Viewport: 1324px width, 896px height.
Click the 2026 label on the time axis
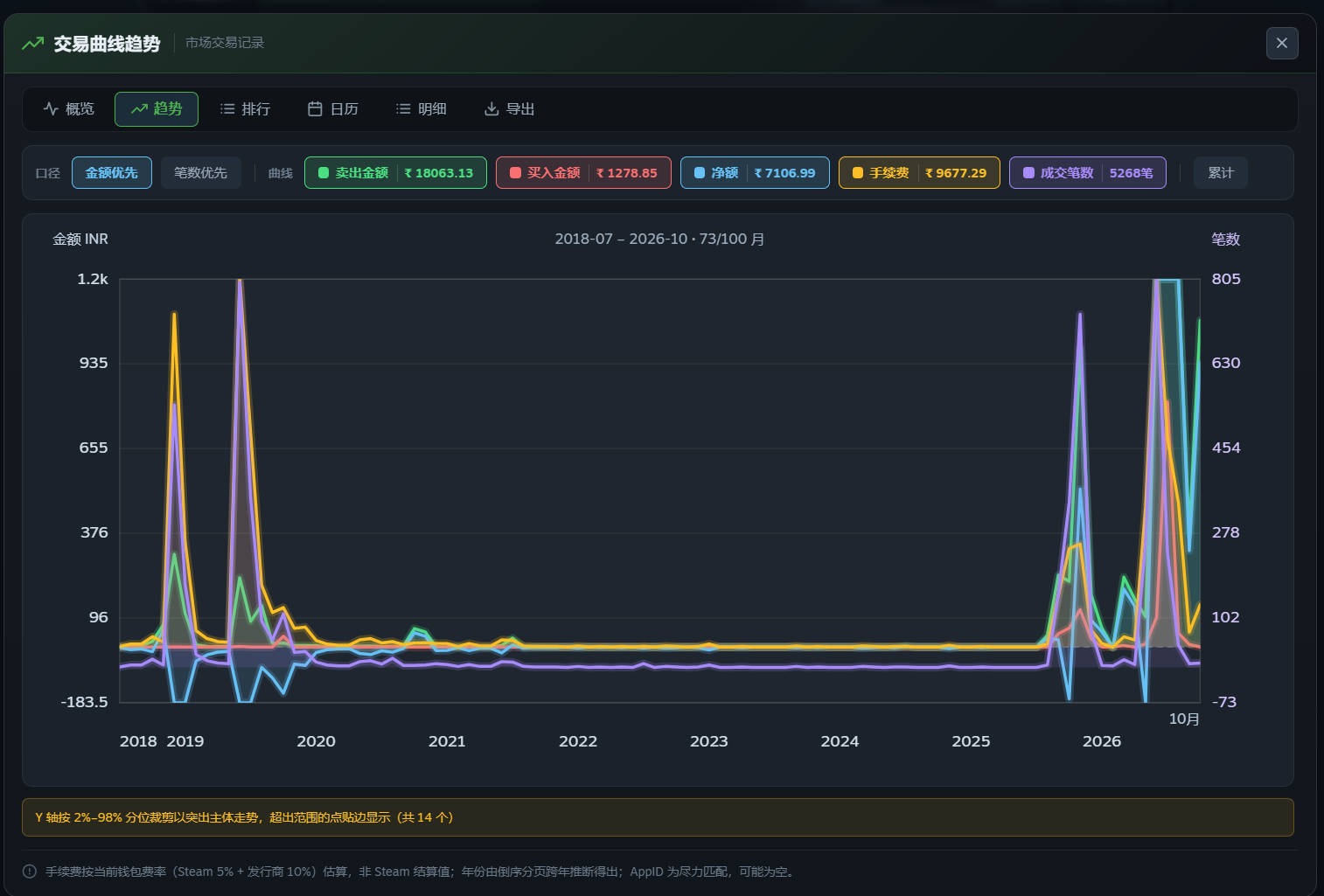[x=1102, y=741]
